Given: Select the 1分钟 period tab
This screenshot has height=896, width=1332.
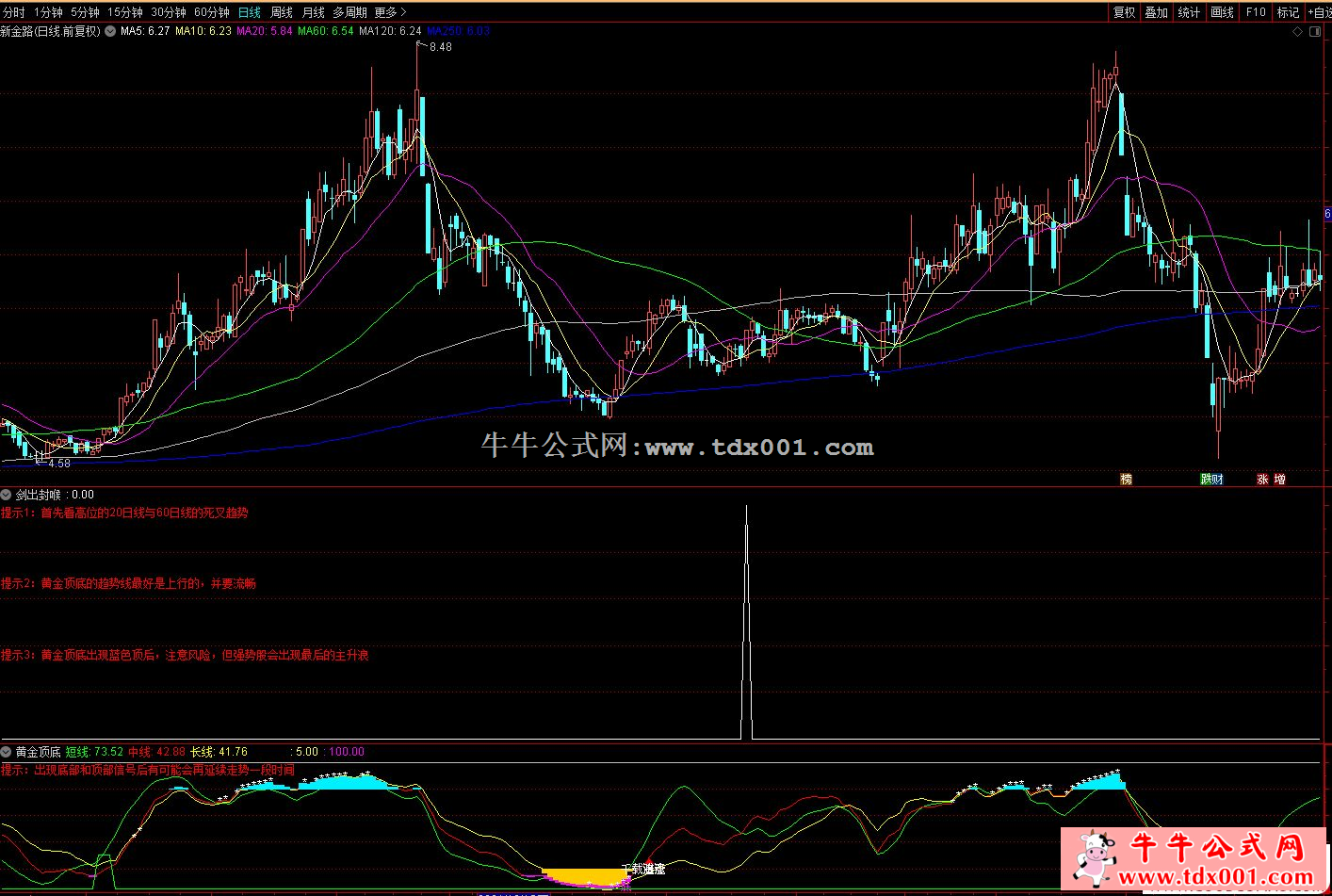Looking at the screenshot, I should click(48, 12).
